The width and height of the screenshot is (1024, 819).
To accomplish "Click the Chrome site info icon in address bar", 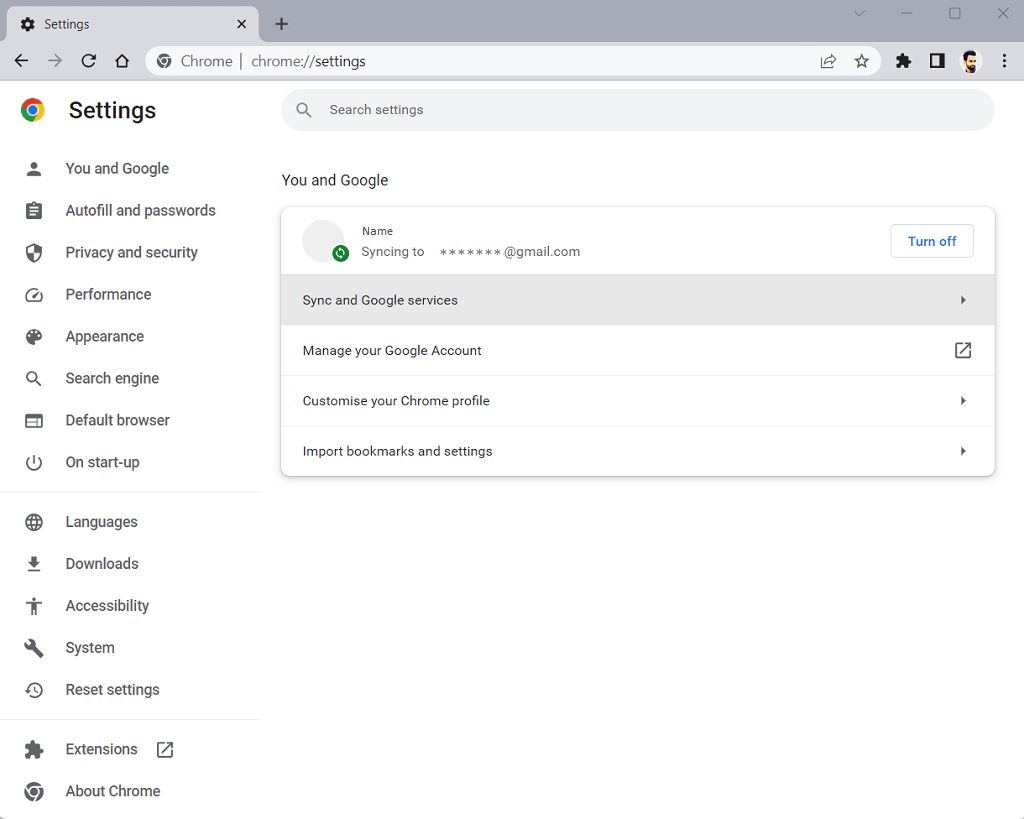I will pos(165,61).
